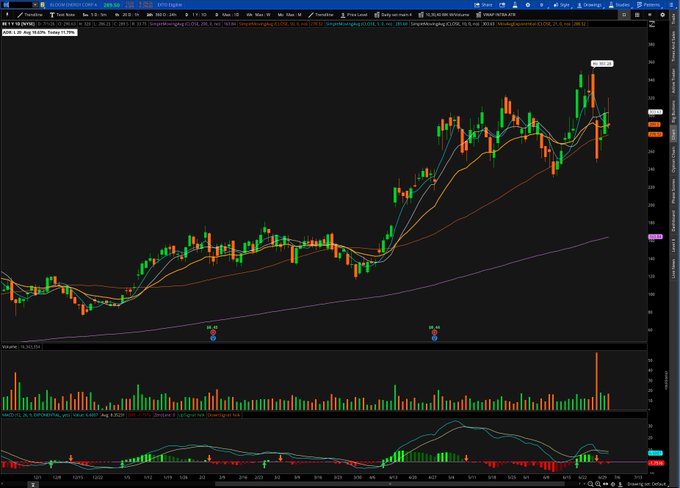680x488 pixels.
Task: Click the MACD study label
Action: point(36,415)
